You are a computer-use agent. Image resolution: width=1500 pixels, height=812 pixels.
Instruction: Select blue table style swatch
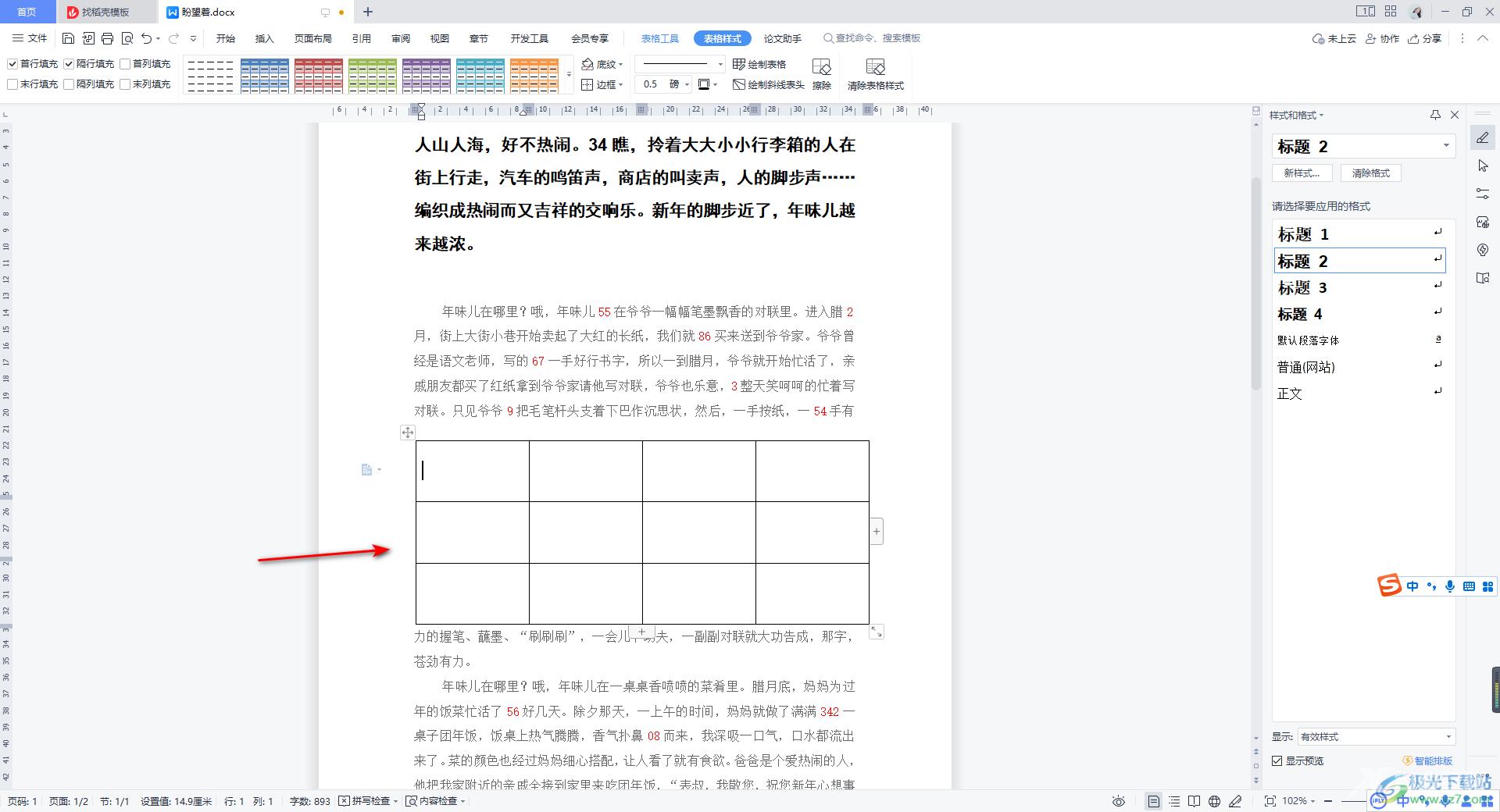[265, 76]
